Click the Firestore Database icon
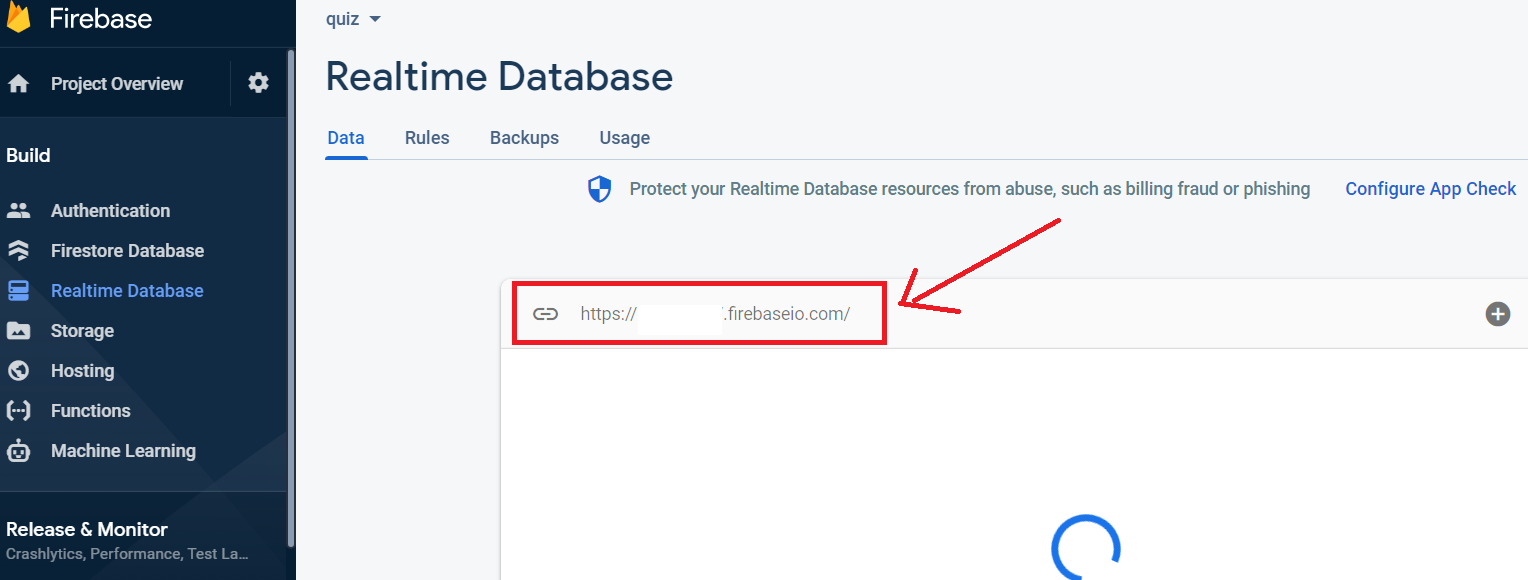 [18, 251]
